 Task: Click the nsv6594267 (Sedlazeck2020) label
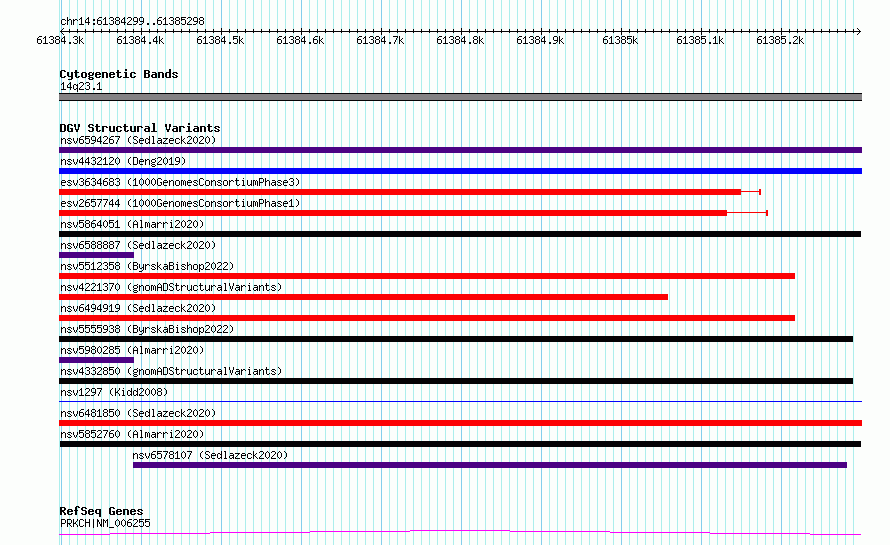(x=138, y=140)
